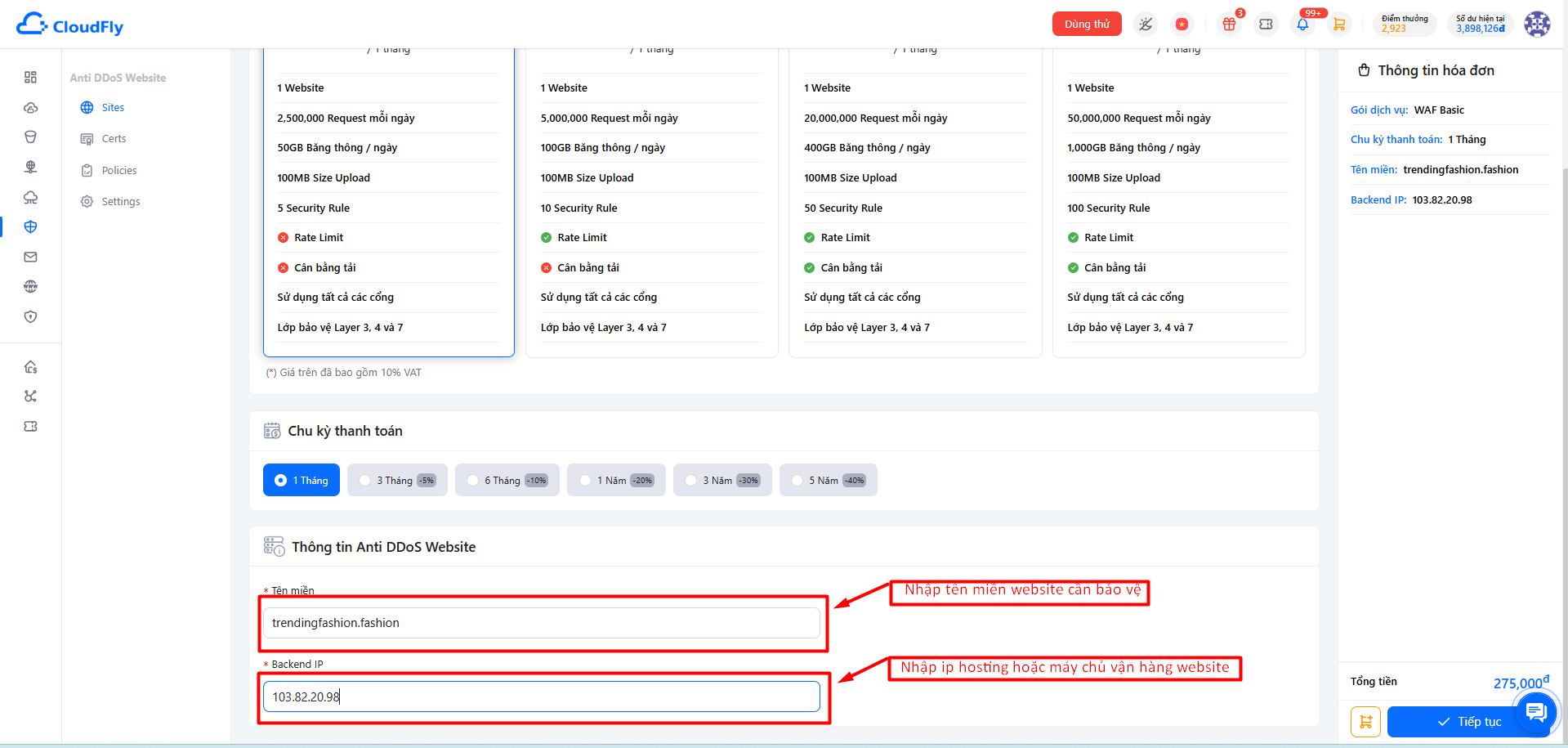Select the 6 Tháng billing cycle
1568x748 pixels.
pyautogui.click(x=507, y=480)
